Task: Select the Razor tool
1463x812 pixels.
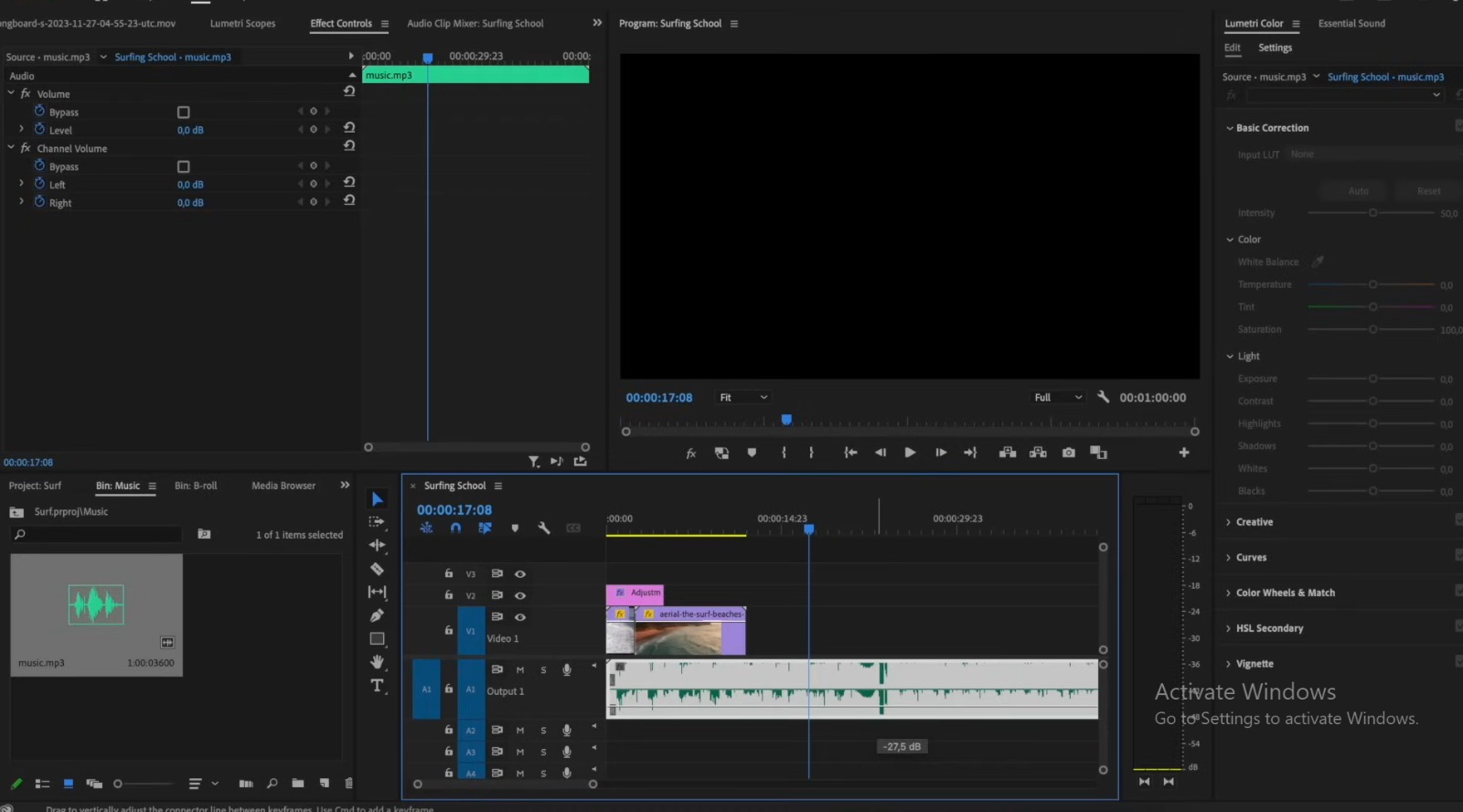Action: (377, 569)
